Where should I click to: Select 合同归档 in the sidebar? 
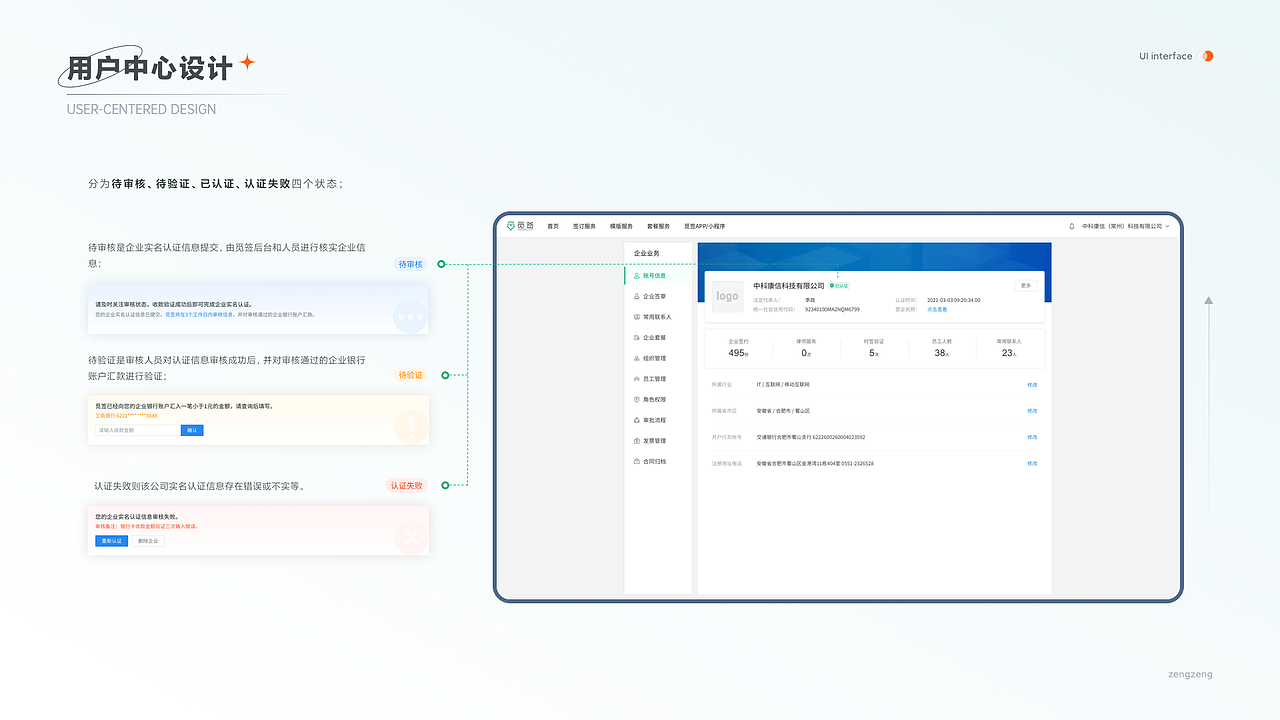click(658, 461)
